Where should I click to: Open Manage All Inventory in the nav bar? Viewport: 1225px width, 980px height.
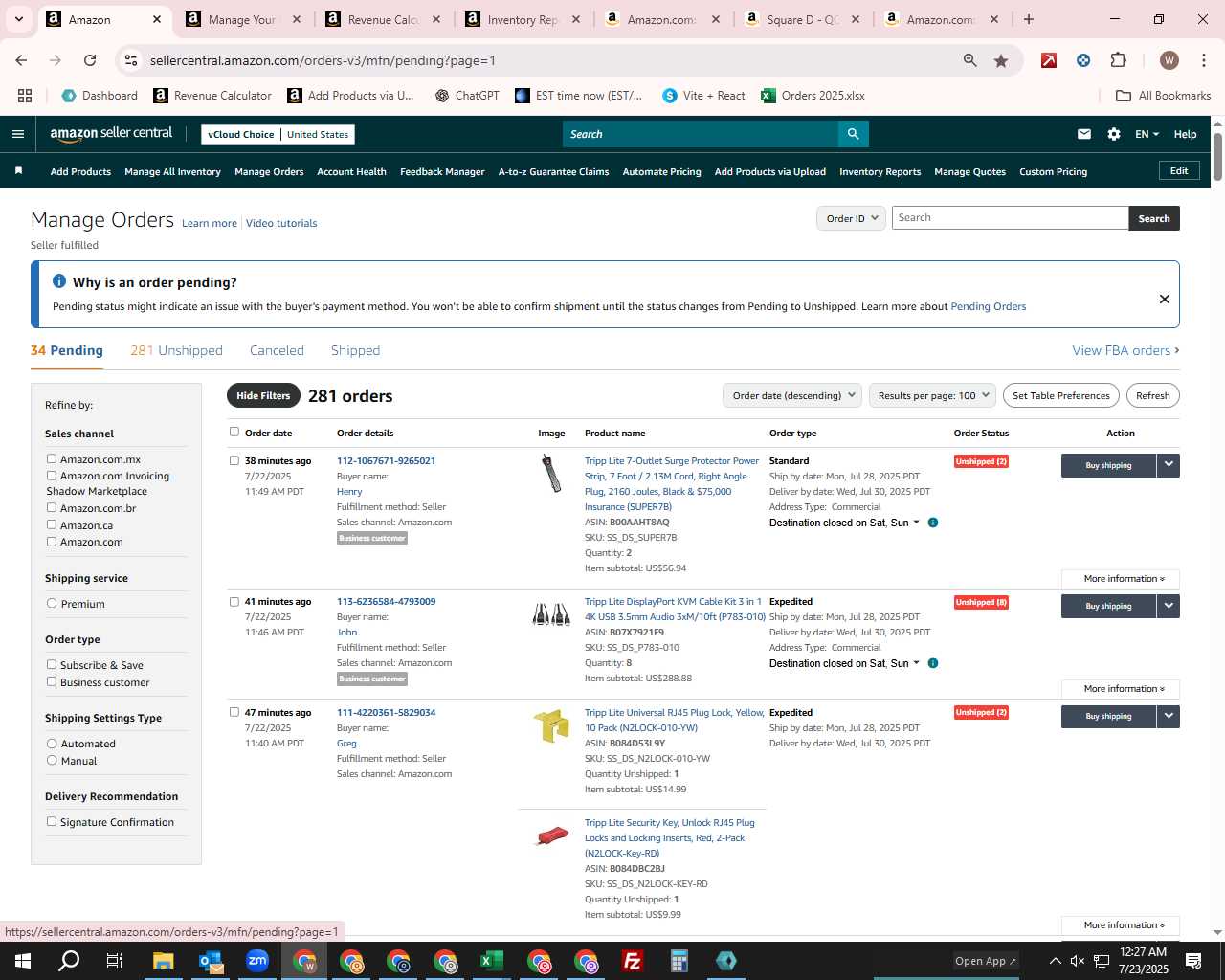pyautogui.click(x=172, y=171)
